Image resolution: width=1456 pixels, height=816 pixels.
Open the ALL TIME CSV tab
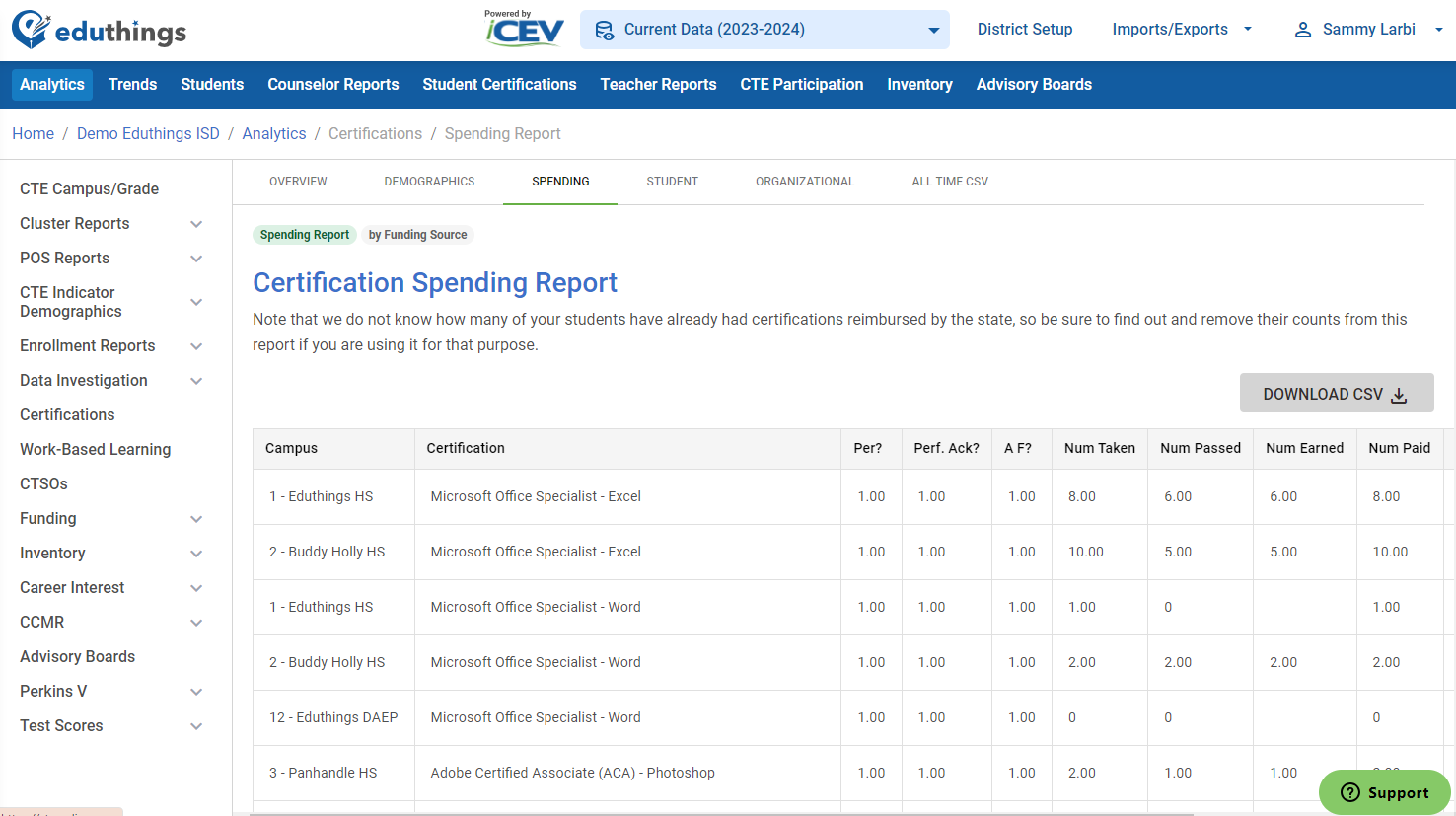point(949,182)
